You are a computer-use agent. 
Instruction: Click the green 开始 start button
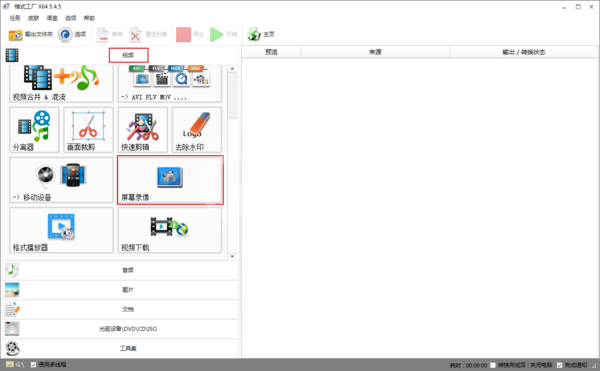224,34
